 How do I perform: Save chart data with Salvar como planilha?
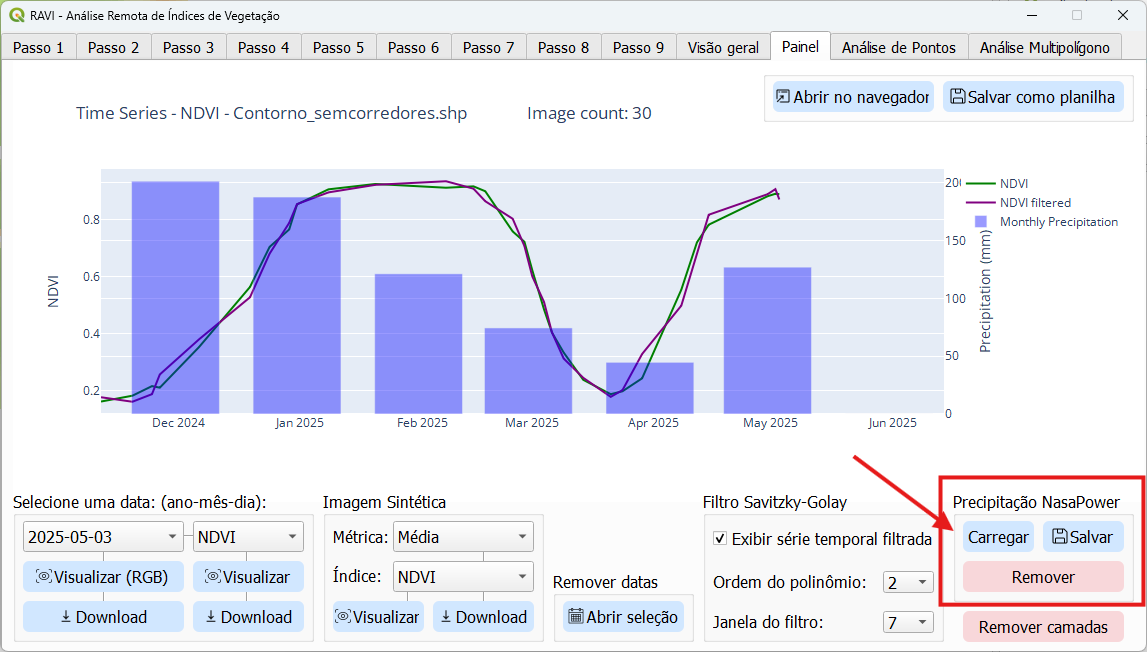coord(1032,97)
